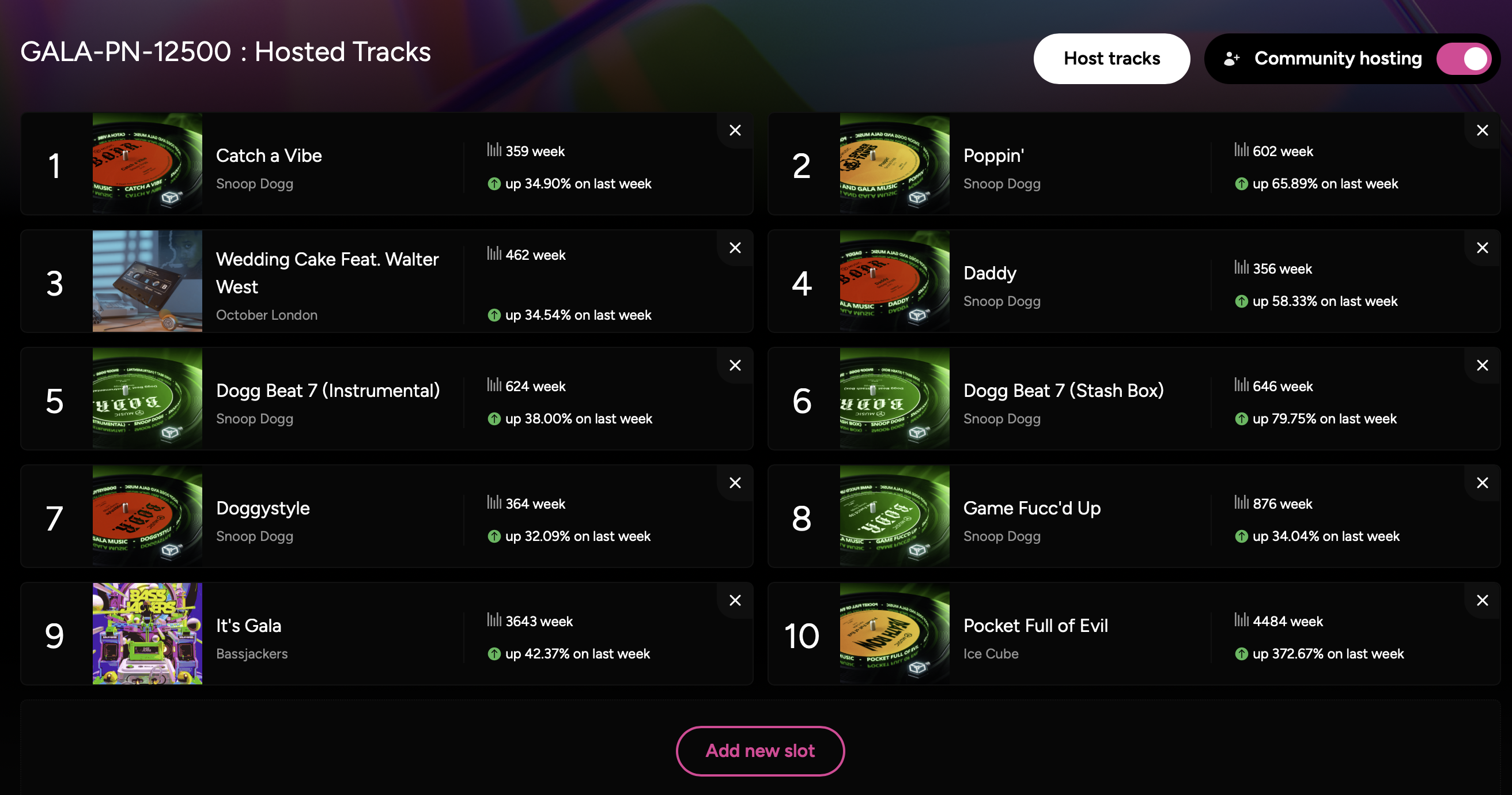Click the plays bar icon beside 4484 week
This screenshot has height=795, width=1512.
click(x=1241, y=619)
